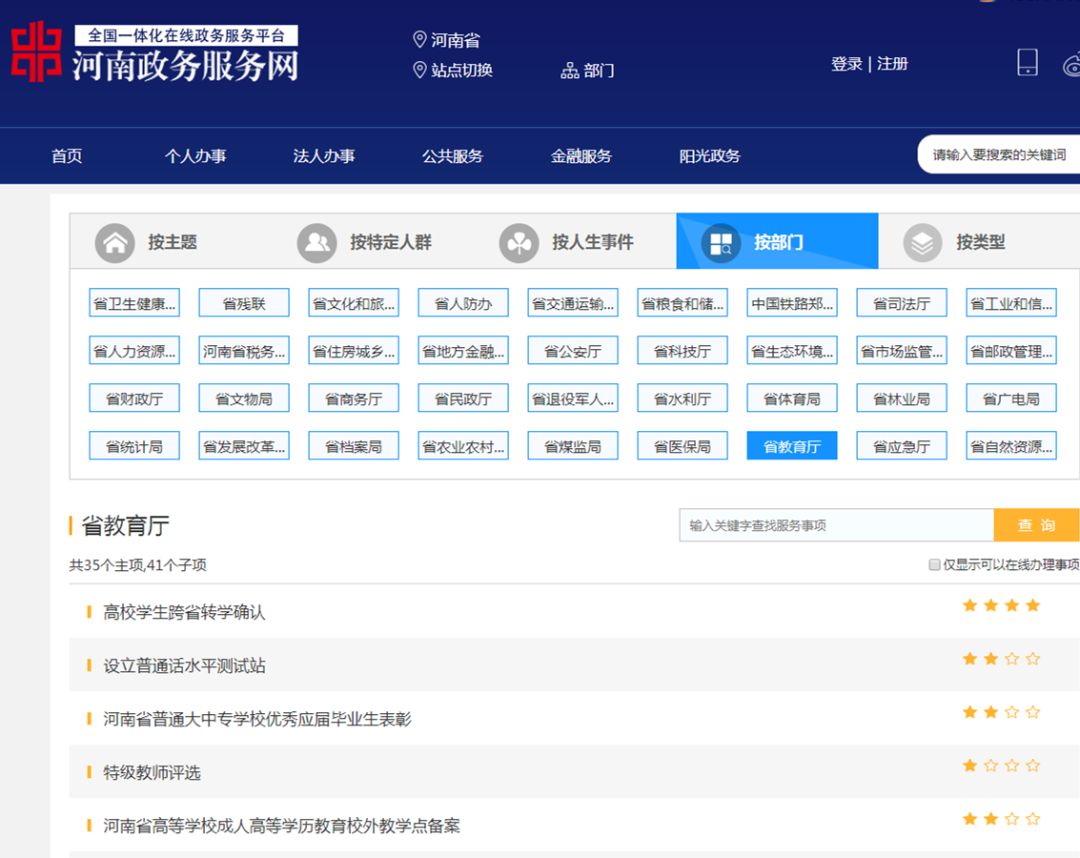Click the 站点切换 link

[x=461, y=70]
